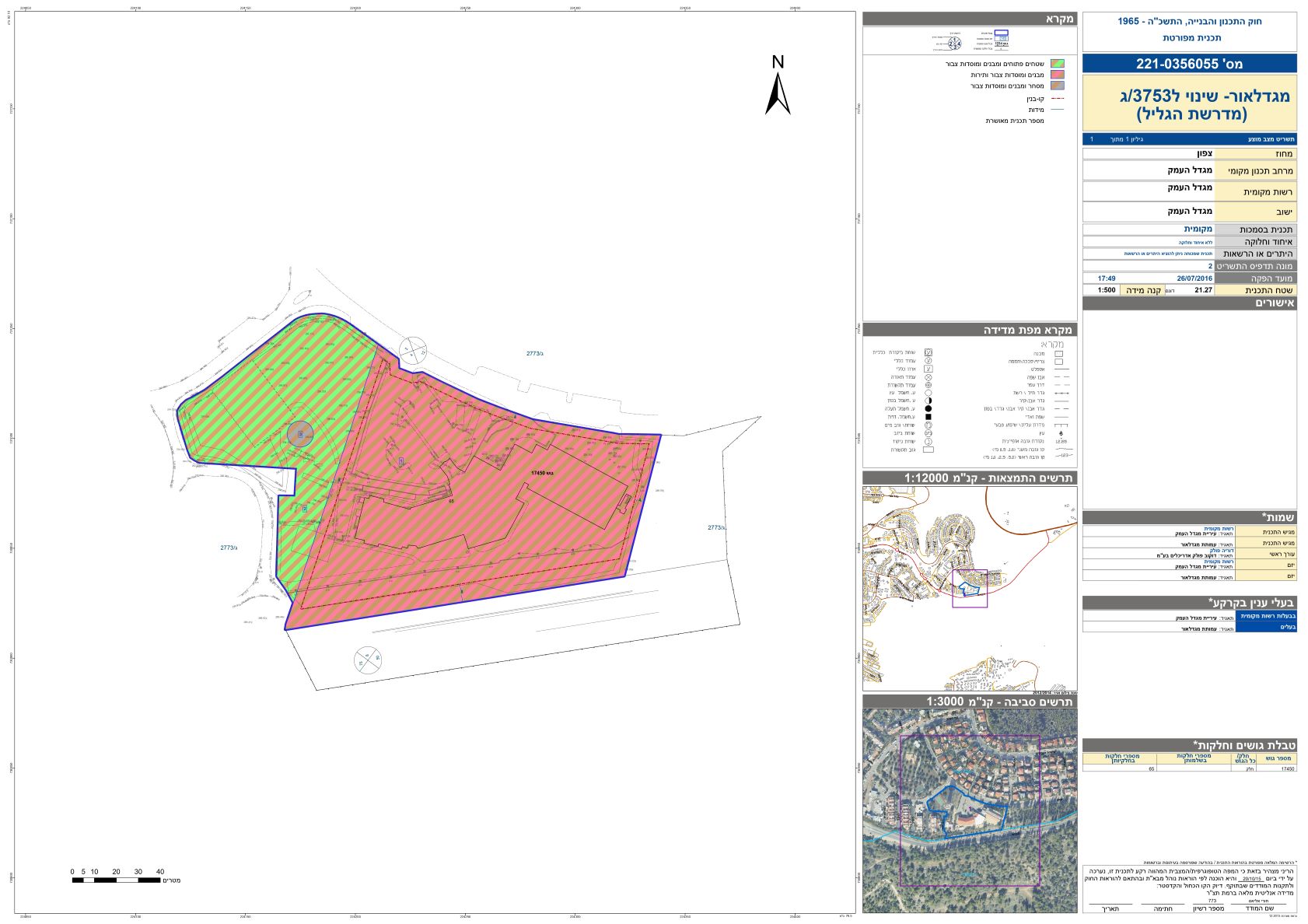Click the solid black square legend symbol
This screenshot has width=1308, height=924.
[928, 417]
